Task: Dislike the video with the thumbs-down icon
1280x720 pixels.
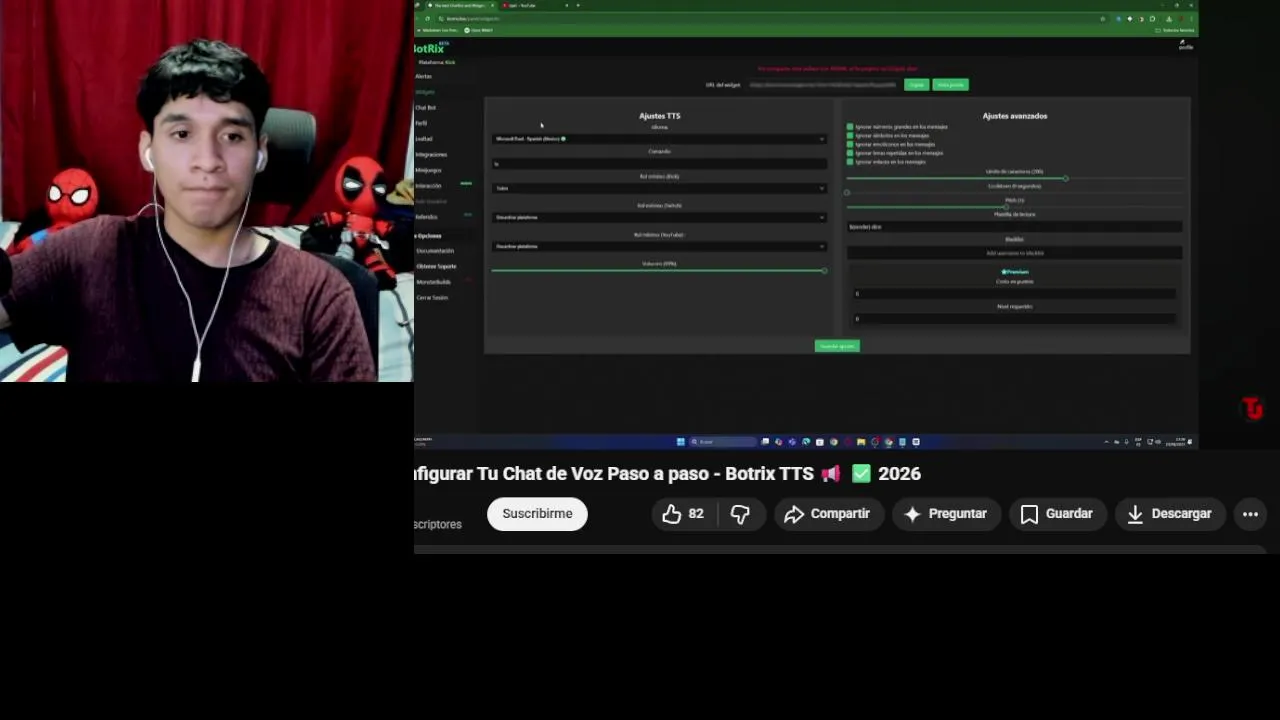Action: click(740, 514)
